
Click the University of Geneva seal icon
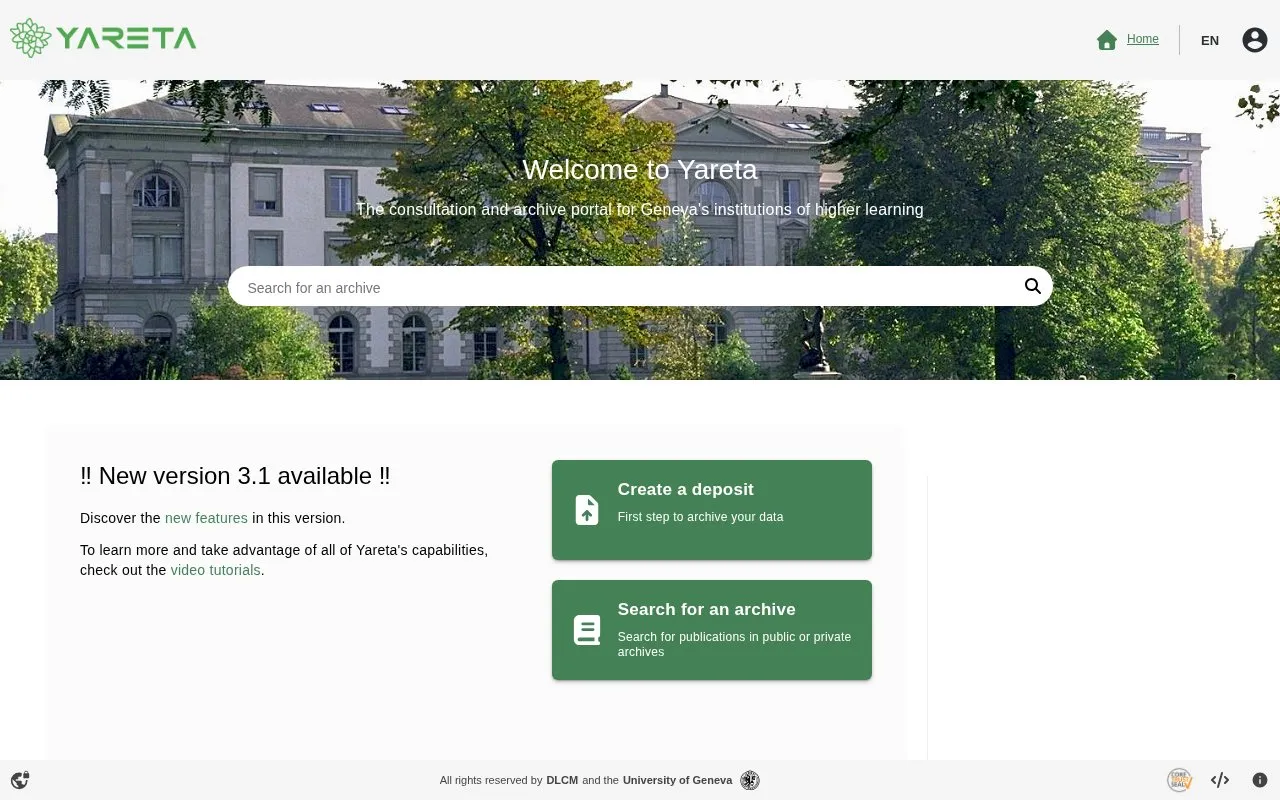pos(750,780)
